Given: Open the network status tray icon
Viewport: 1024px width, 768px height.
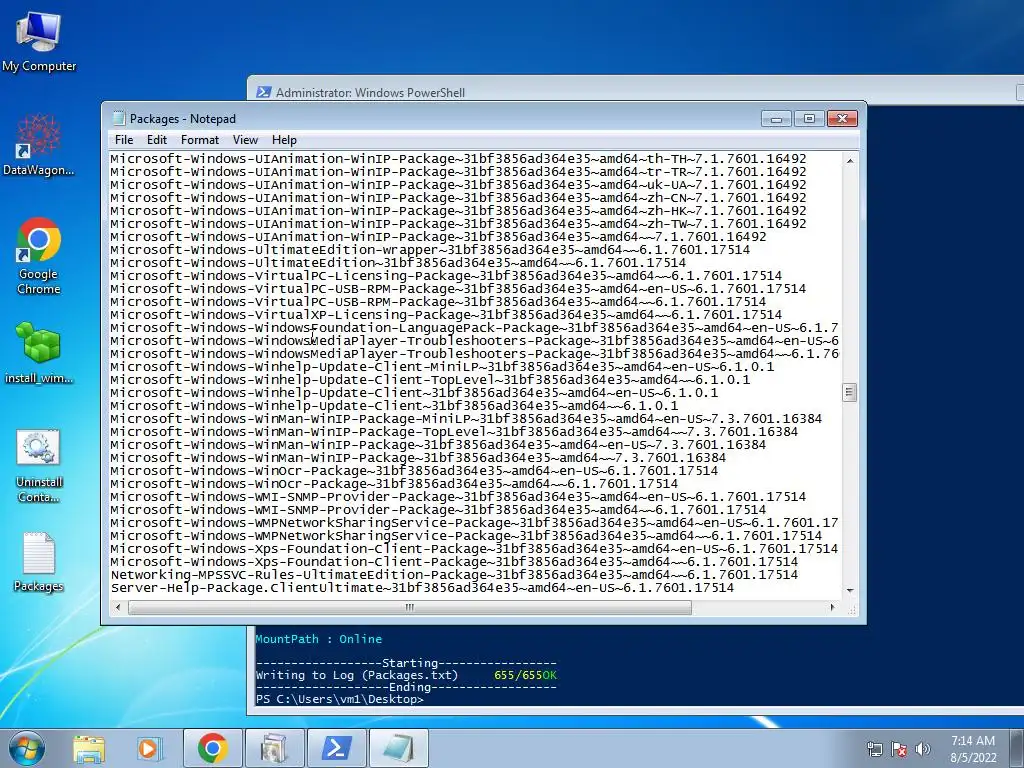Looking at the screenshot, I should 874,749.
